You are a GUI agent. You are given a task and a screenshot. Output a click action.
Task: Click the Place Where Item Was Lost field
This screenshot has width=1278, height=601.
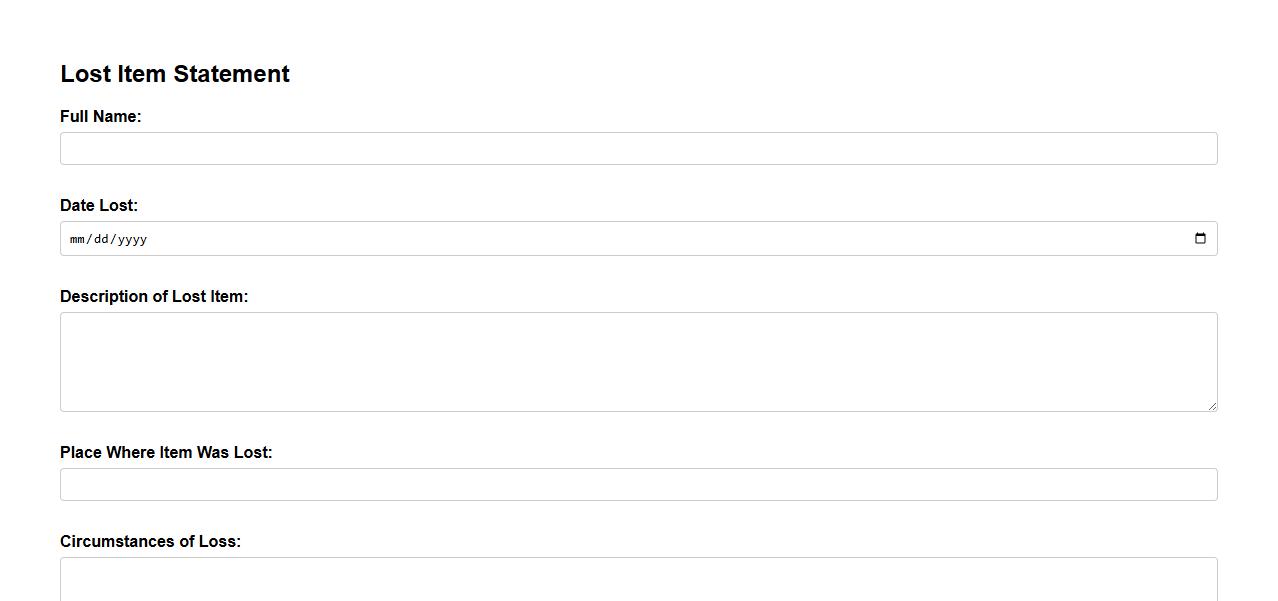point(638,485)
